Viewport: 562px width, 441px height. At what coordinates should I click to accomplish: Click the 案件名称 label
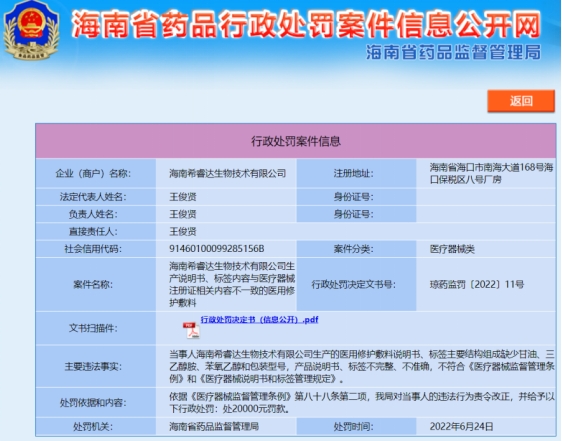tap(93, 285)
